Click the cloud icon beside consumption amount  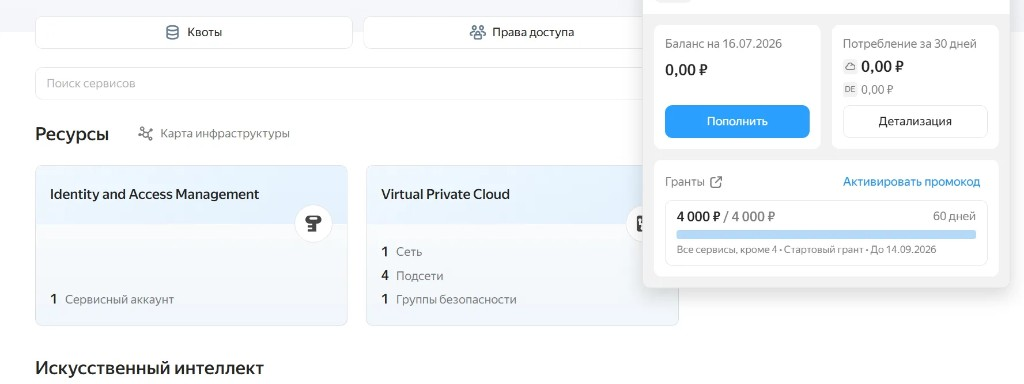click(850, 67)
